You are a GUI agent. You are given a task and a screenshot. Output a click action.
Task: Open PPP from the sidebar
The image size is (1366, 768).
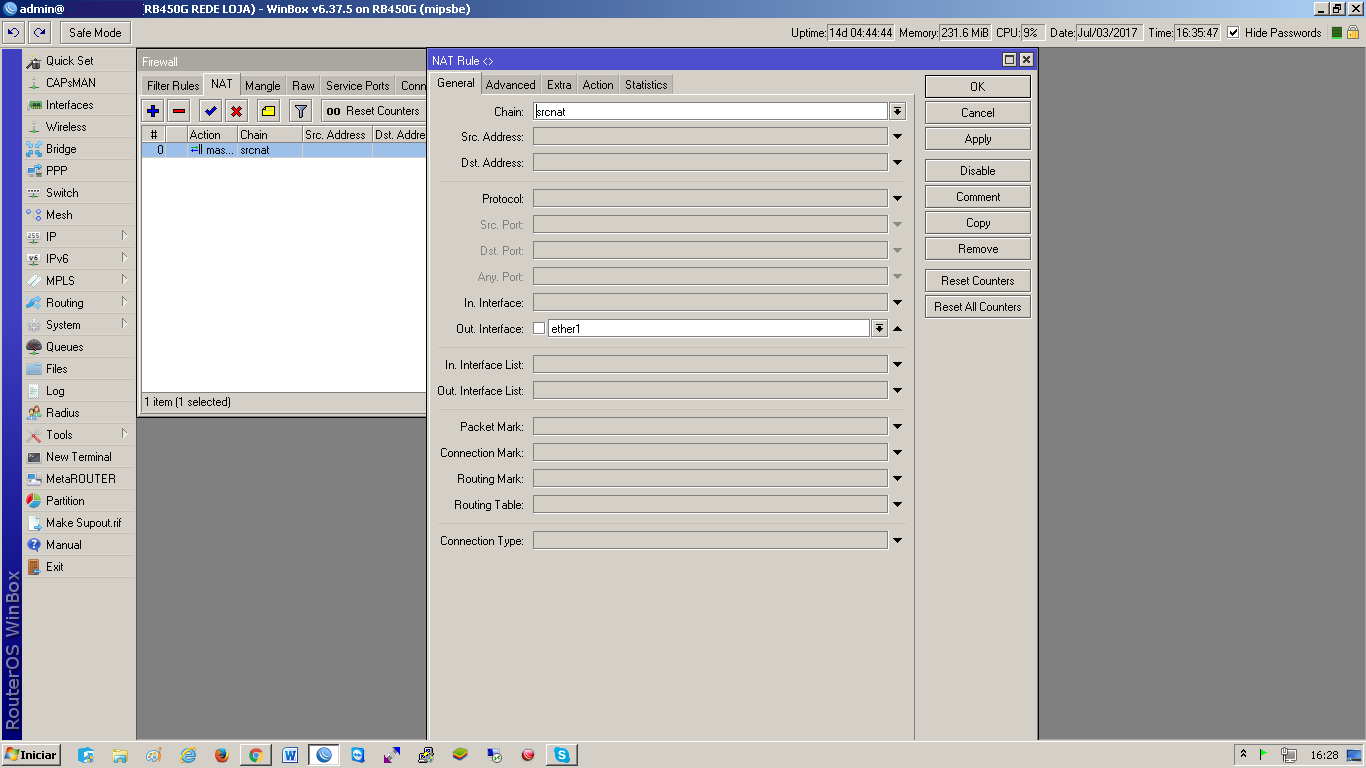tap(79, 171)
